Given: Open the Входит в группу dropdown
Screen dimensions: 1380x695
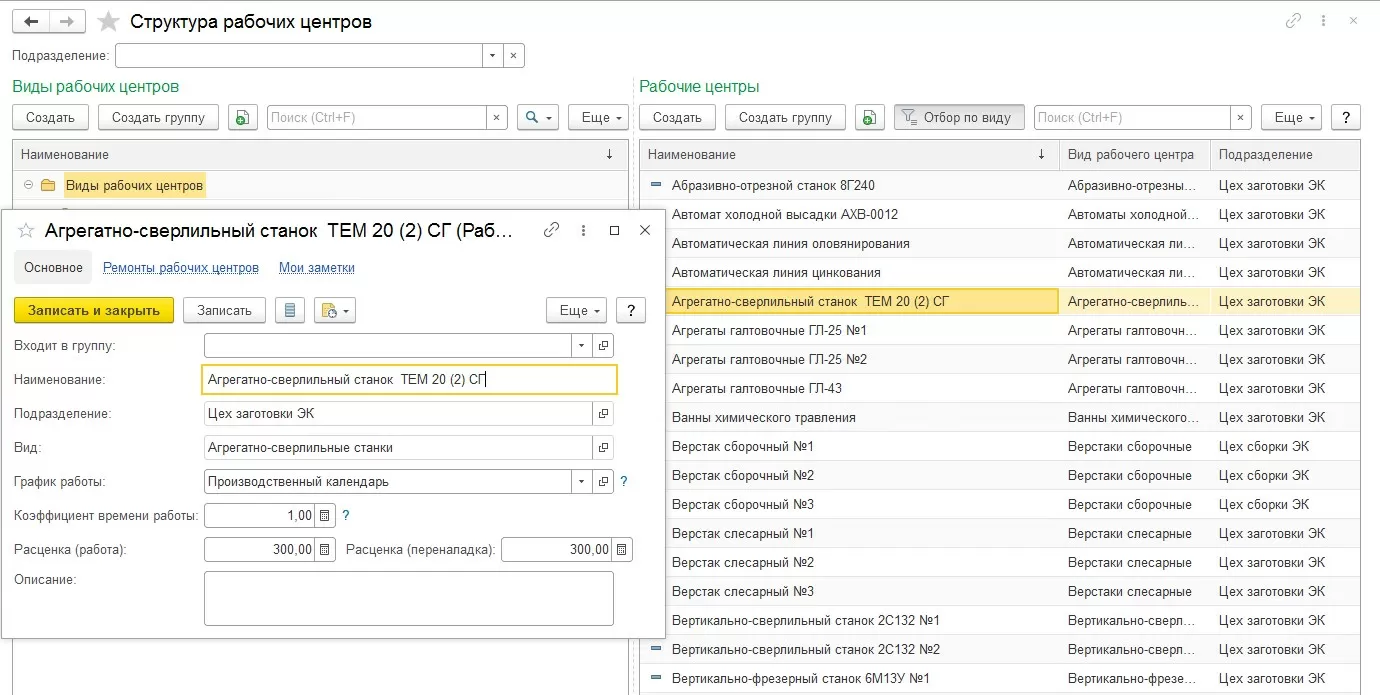Looking at the screenshot, I should tap(582, 345).
